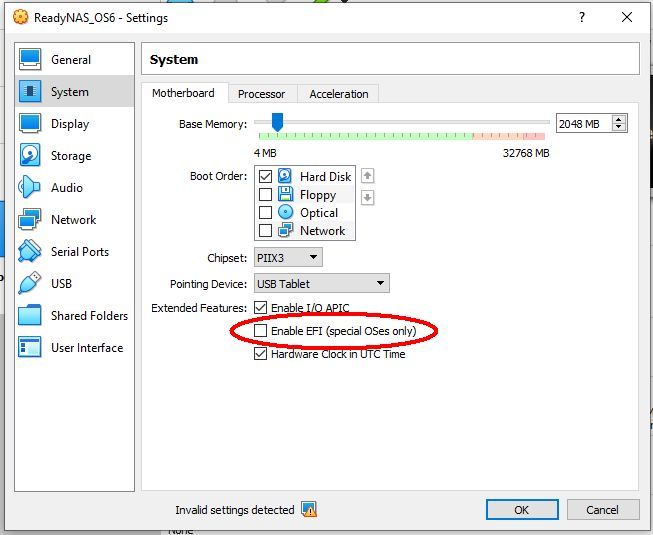The width and height of the screenshot is (653, 535).
Task: Check Network in boot order
Action: coord(265,230)
